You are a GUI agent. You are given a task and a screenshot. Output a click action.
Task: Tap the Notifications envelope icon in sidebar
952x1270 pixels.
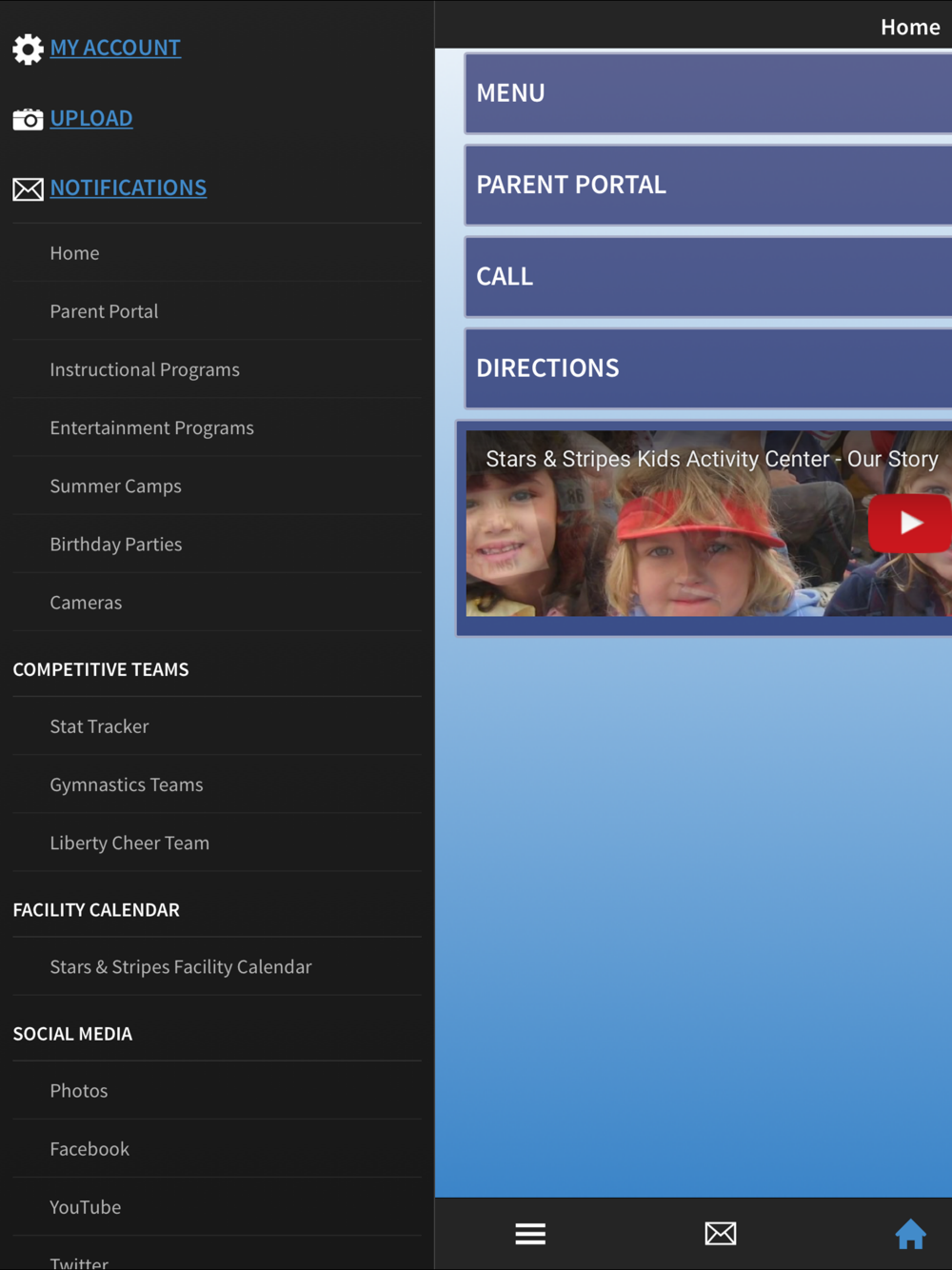pyautogui.click(x=28, y=189)
